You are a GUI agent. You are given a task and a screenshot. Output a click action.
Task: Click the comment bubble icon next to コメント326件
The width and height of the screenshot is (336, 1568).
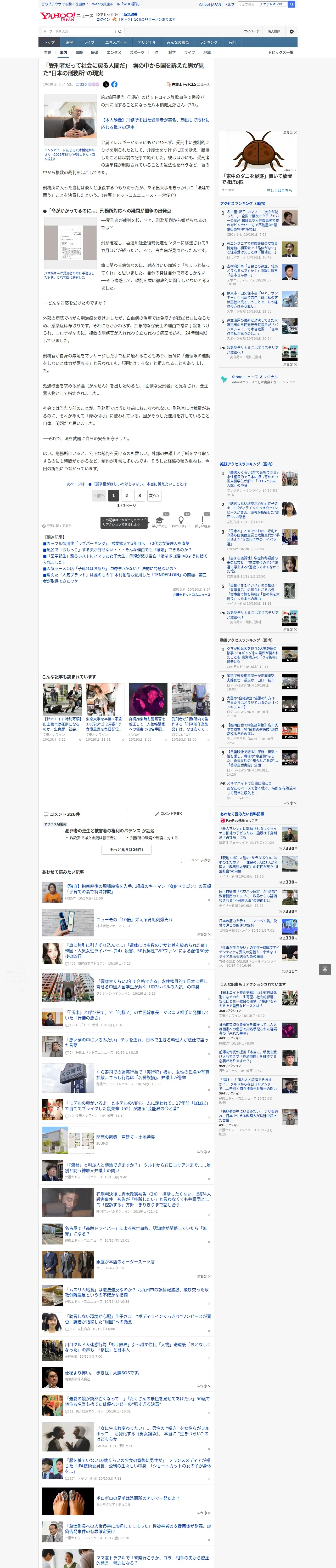pyautogui.click(x=46, y=814)
